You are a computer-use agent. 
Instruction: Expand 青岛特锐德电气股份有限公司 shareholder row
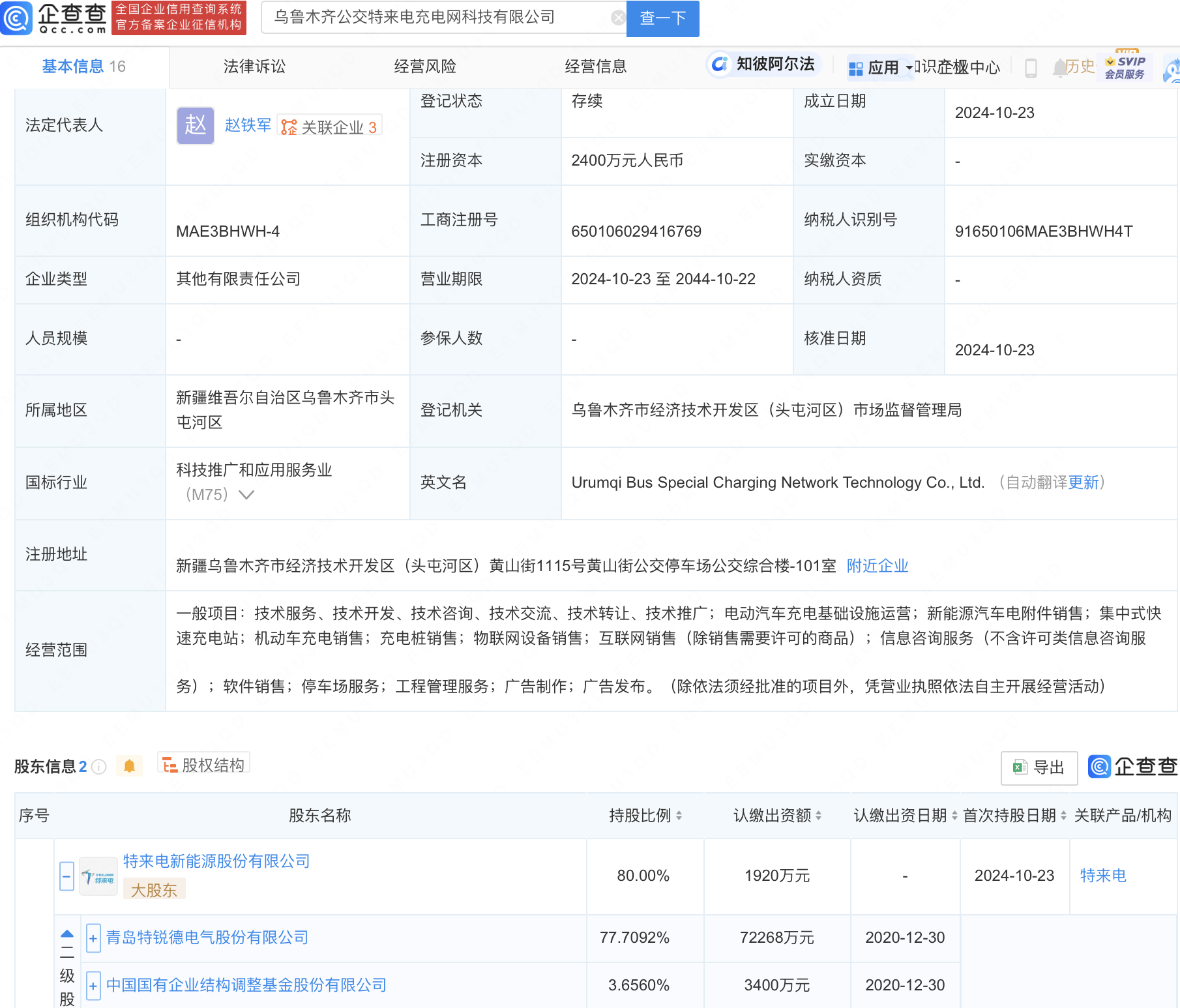tap(92, 938)
